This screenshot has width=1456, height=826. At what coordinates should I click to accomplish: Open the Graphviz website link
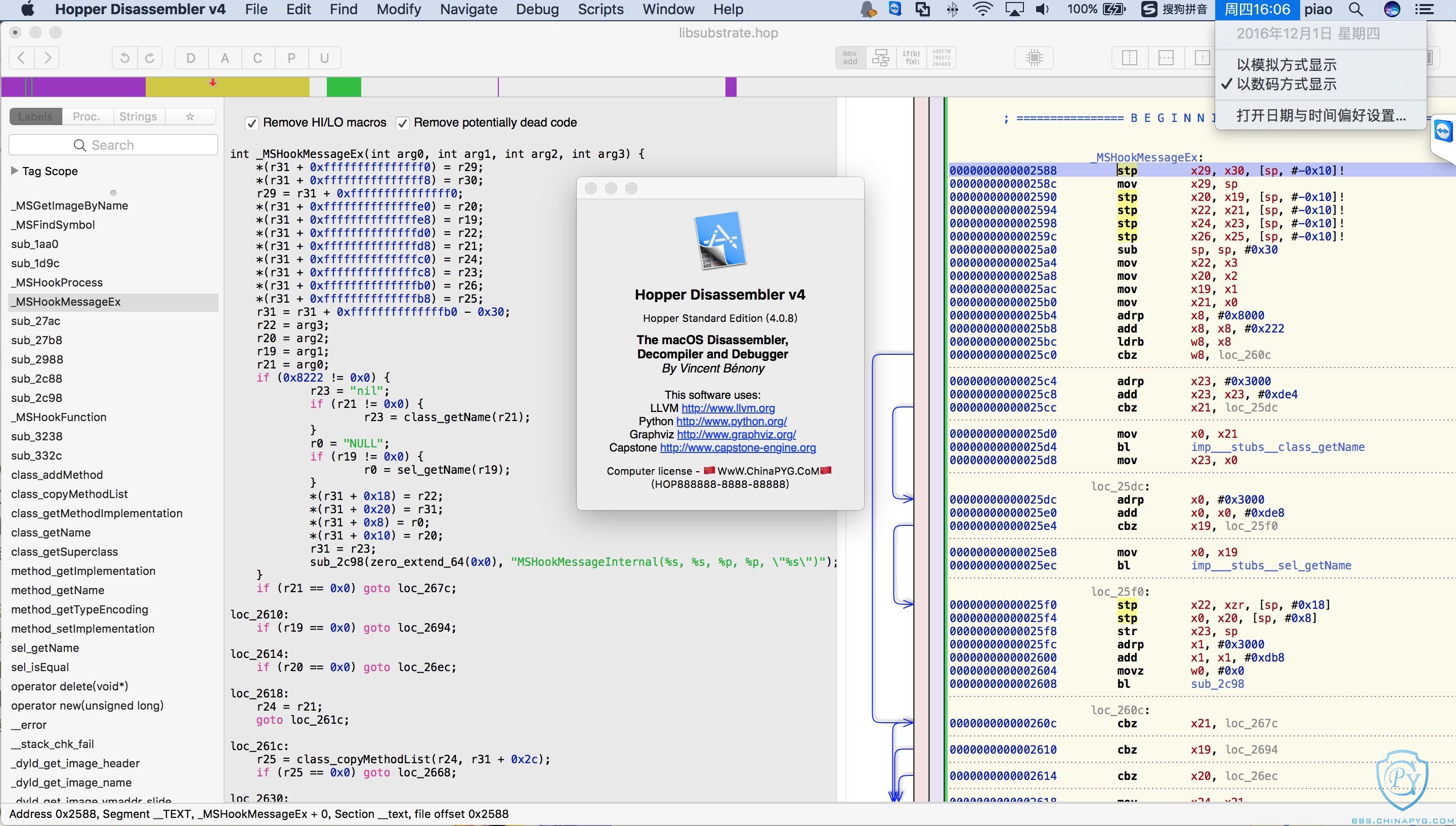(x=737, y=434)
